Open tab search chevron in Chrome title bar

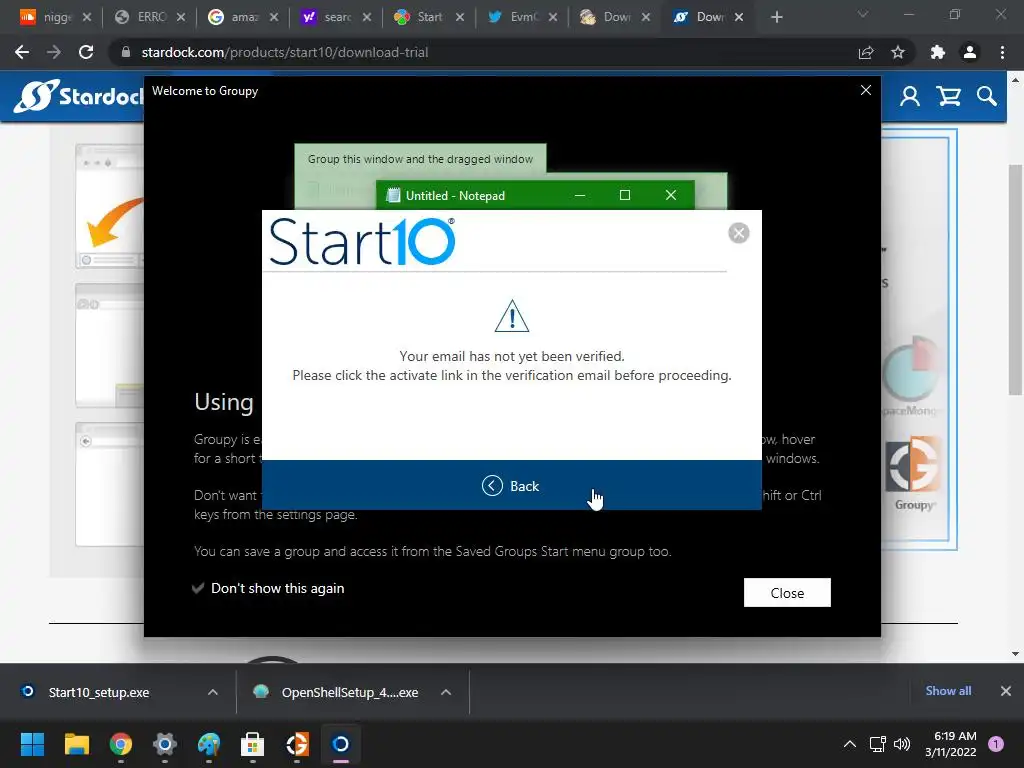click(863, 14)
